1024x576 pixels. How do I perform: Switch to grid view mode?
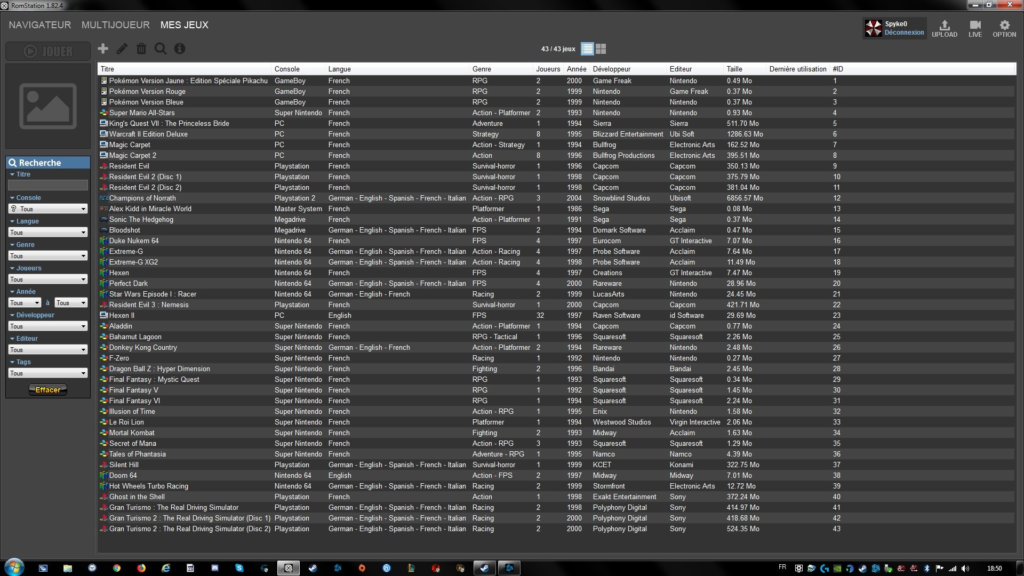tap(601, 48)
